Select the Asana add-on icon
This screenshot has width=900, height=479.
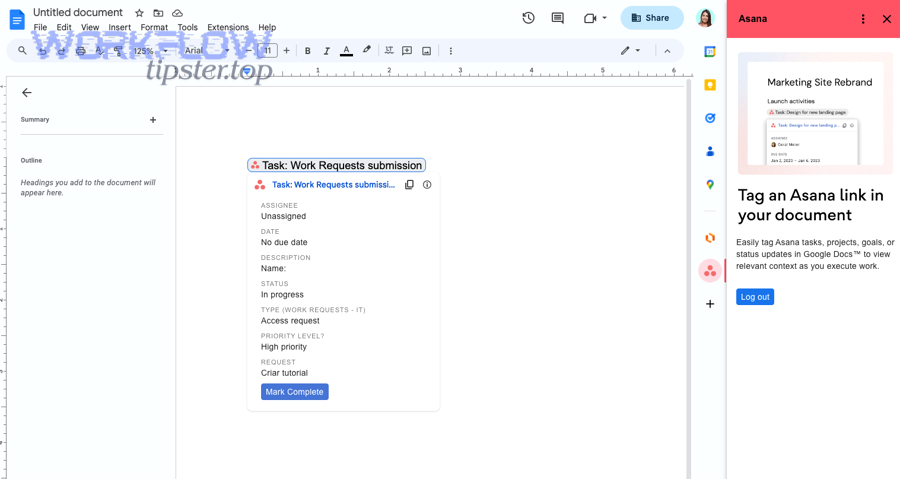coord(710,271)
